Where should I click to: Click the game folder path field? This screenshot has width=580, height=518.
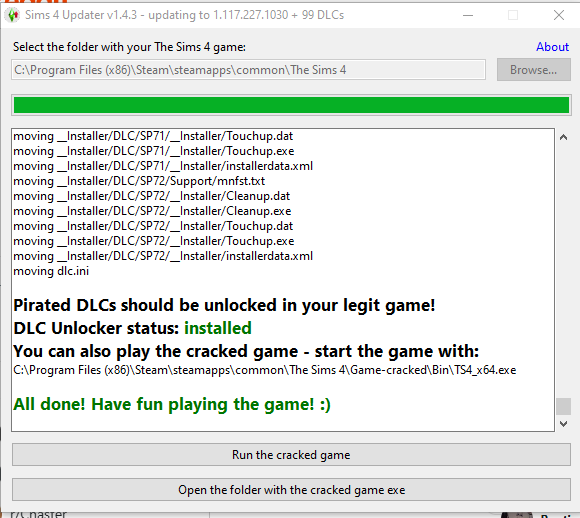point(248,70)
